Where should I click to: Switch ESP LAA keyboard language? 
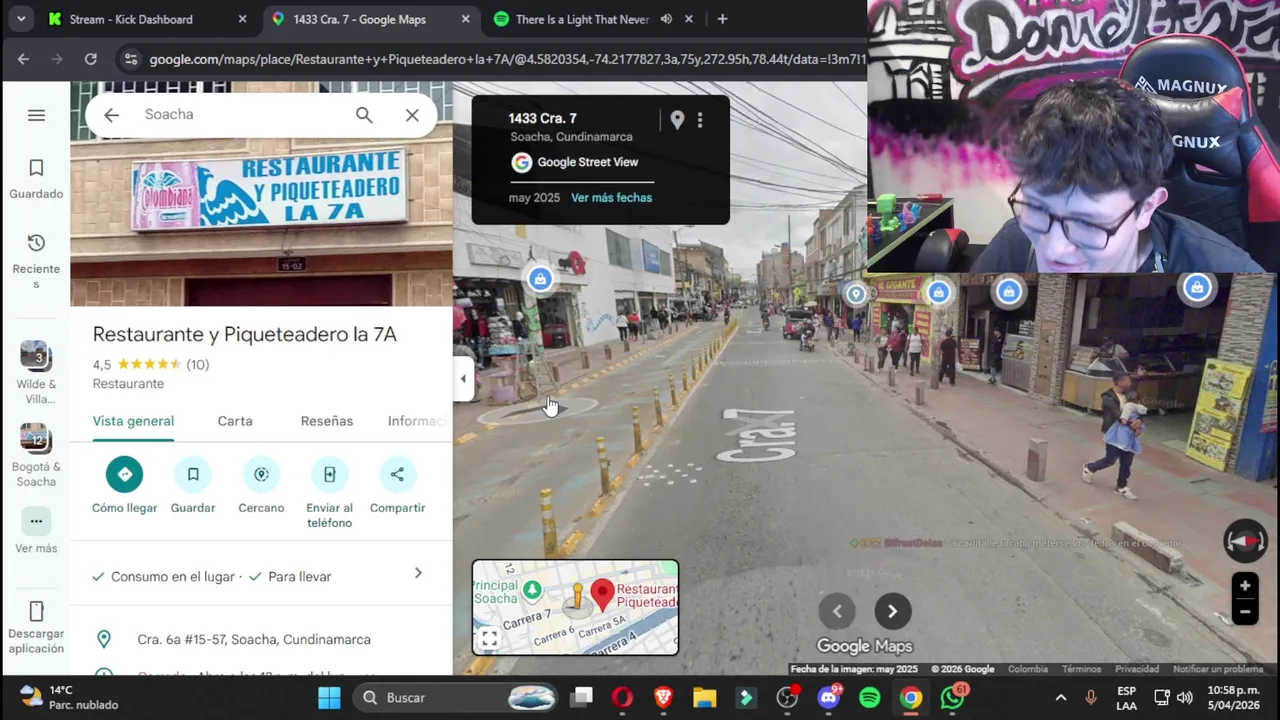tap(1126, 697)
